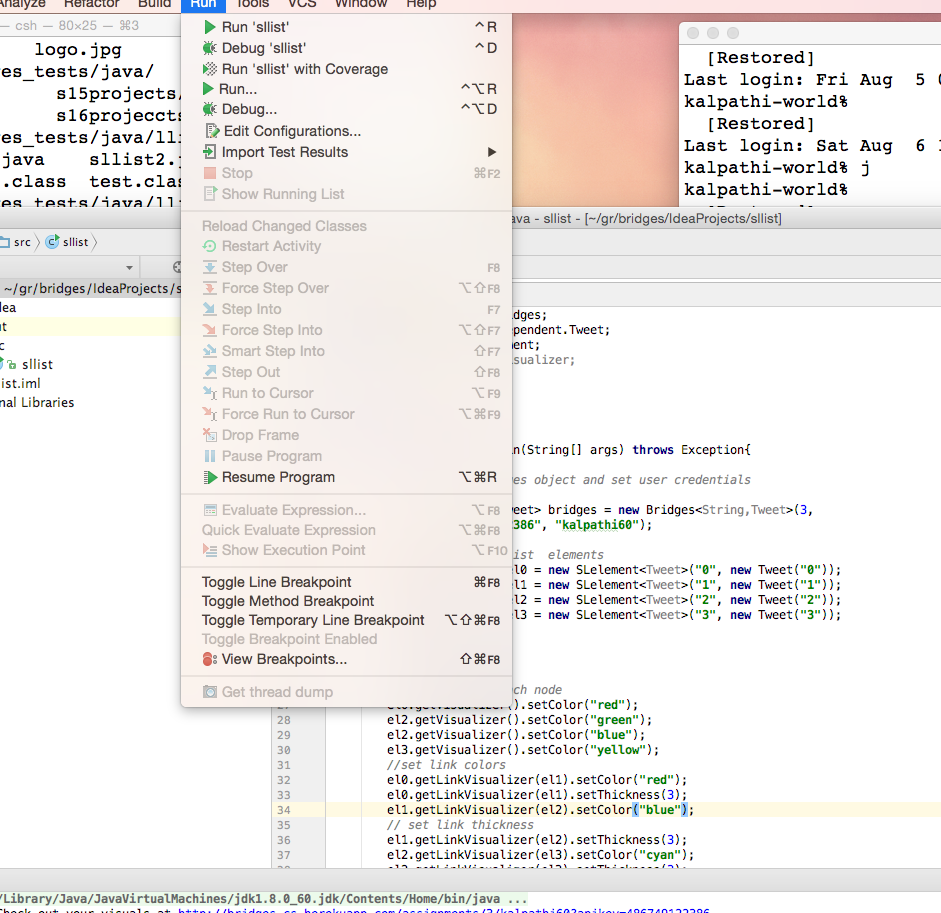Viewport: 941px width, 913px height.
Task: Open the VCS menu
Action: pos(301,5)
